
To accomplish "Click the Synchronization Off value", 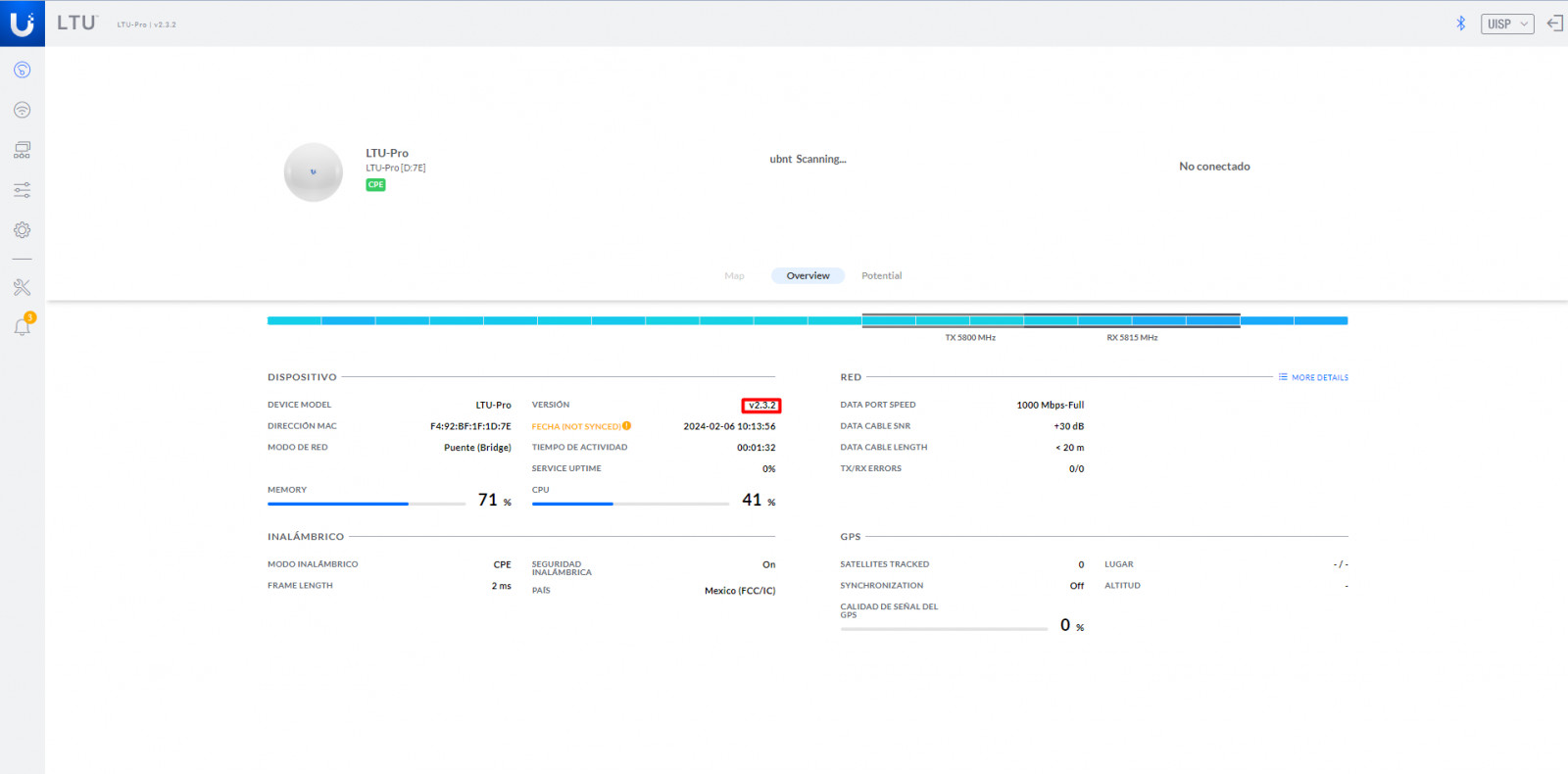I will point(1077,586).
